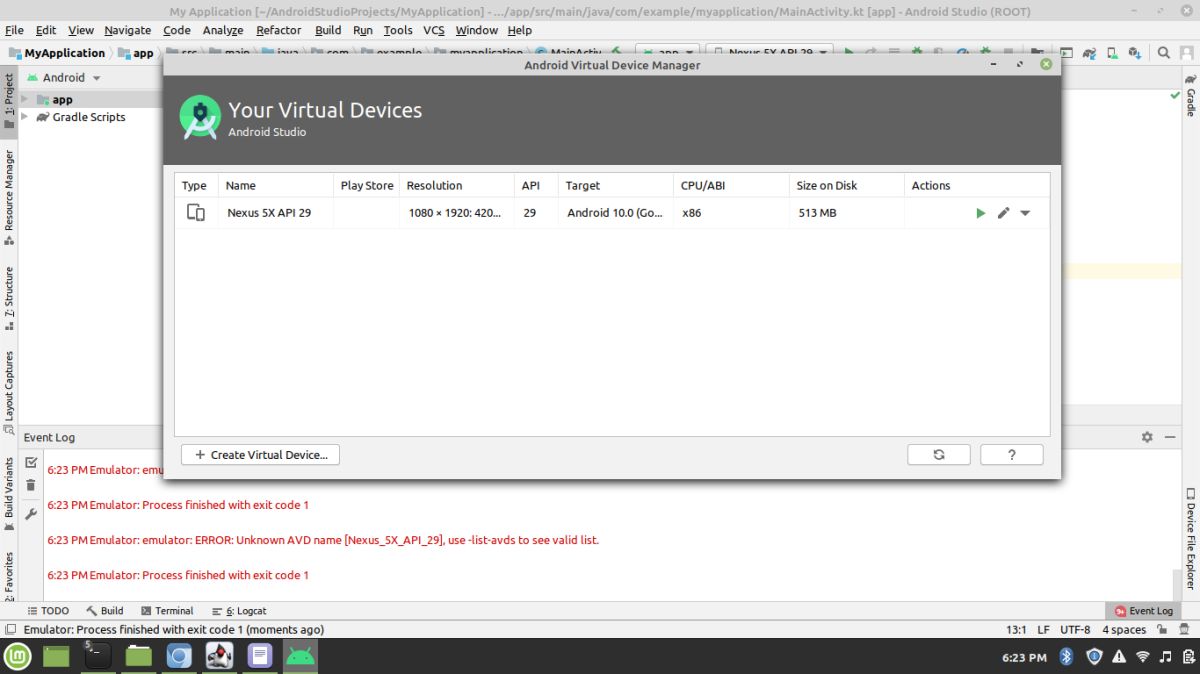
Task: Open Event Log settings wrench icon
Action: [31, 513]
